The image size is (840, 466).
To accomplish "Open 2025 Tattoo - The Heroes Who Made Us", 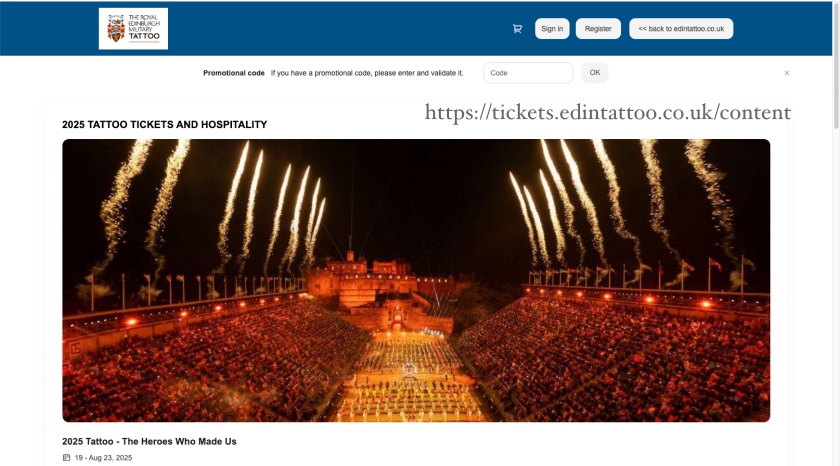I will (x=149, y=441).
